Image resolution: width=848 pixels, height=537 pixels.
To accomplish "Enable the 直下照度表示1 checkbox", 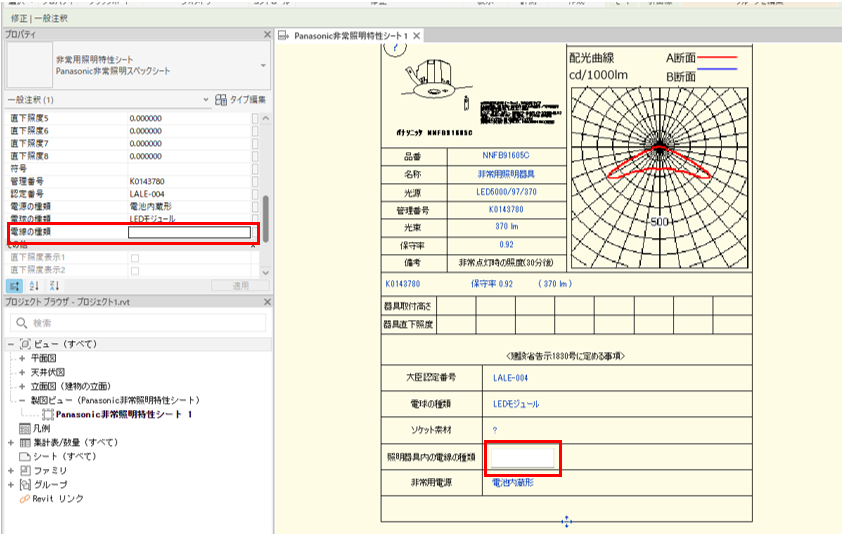I will point(134,258).
